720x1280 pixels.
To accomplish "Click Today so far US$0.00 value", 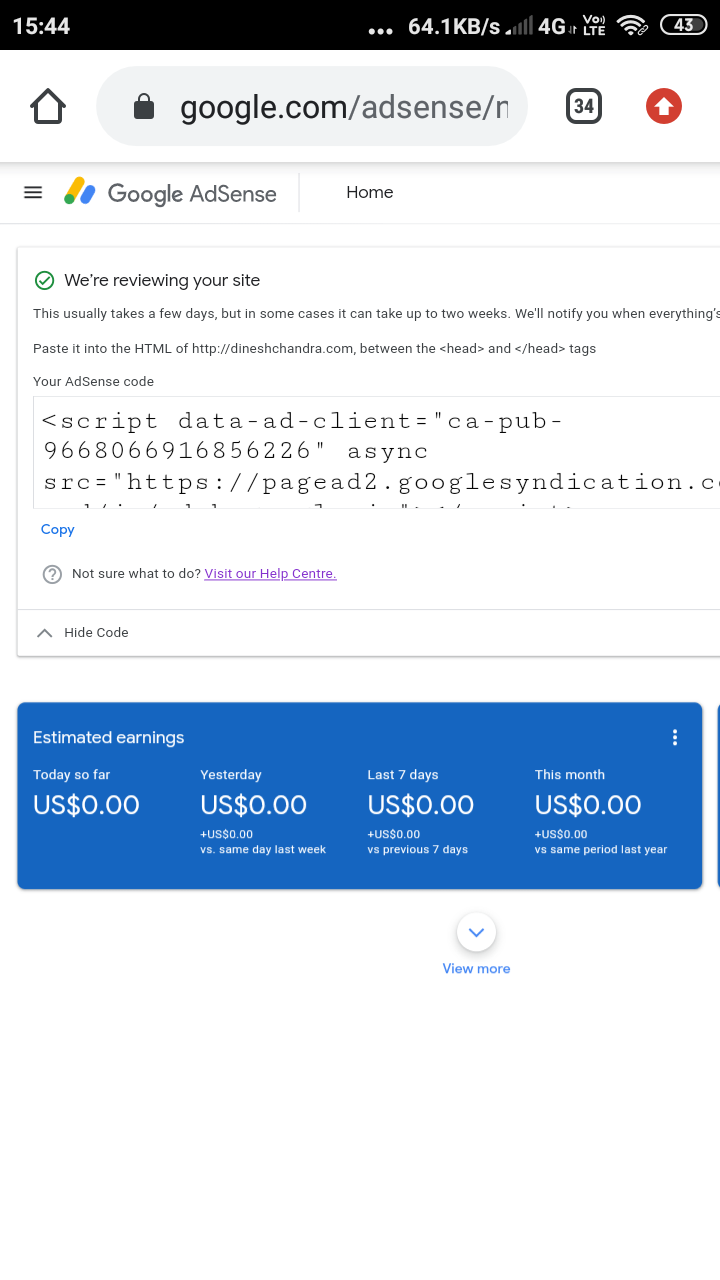I will 86,805.
